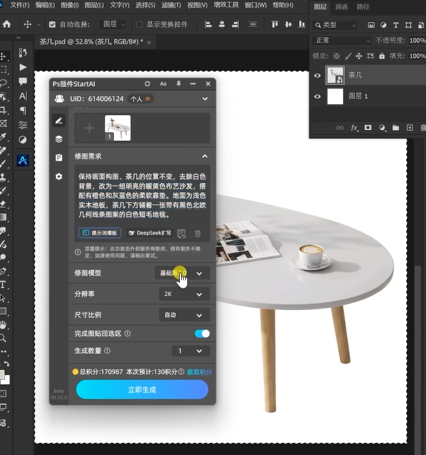Expand the UID account chevron
This screenshot has width=426, height=455.
[x=205, y=99]
